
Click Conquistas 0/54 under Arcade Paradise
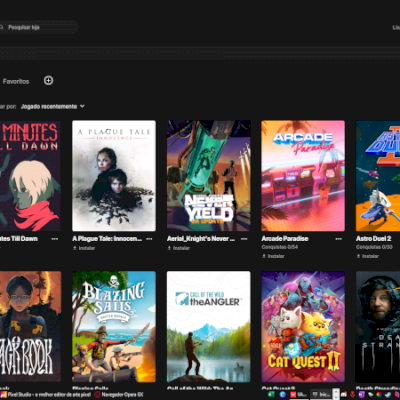(280, 247)
